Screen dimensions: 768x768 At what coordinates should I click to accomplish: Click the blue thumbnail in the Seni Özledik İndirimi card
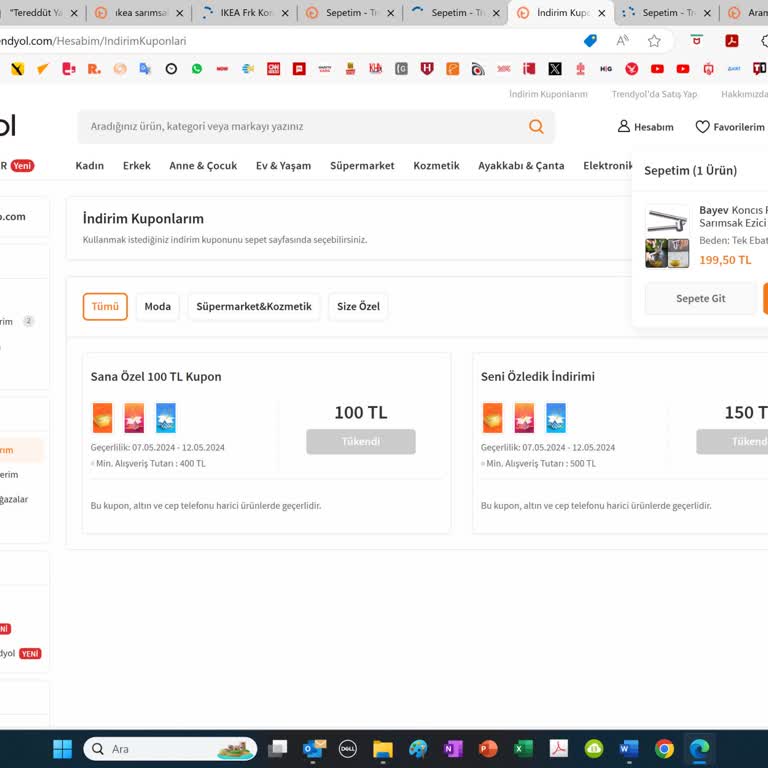[x=556, y=418]
